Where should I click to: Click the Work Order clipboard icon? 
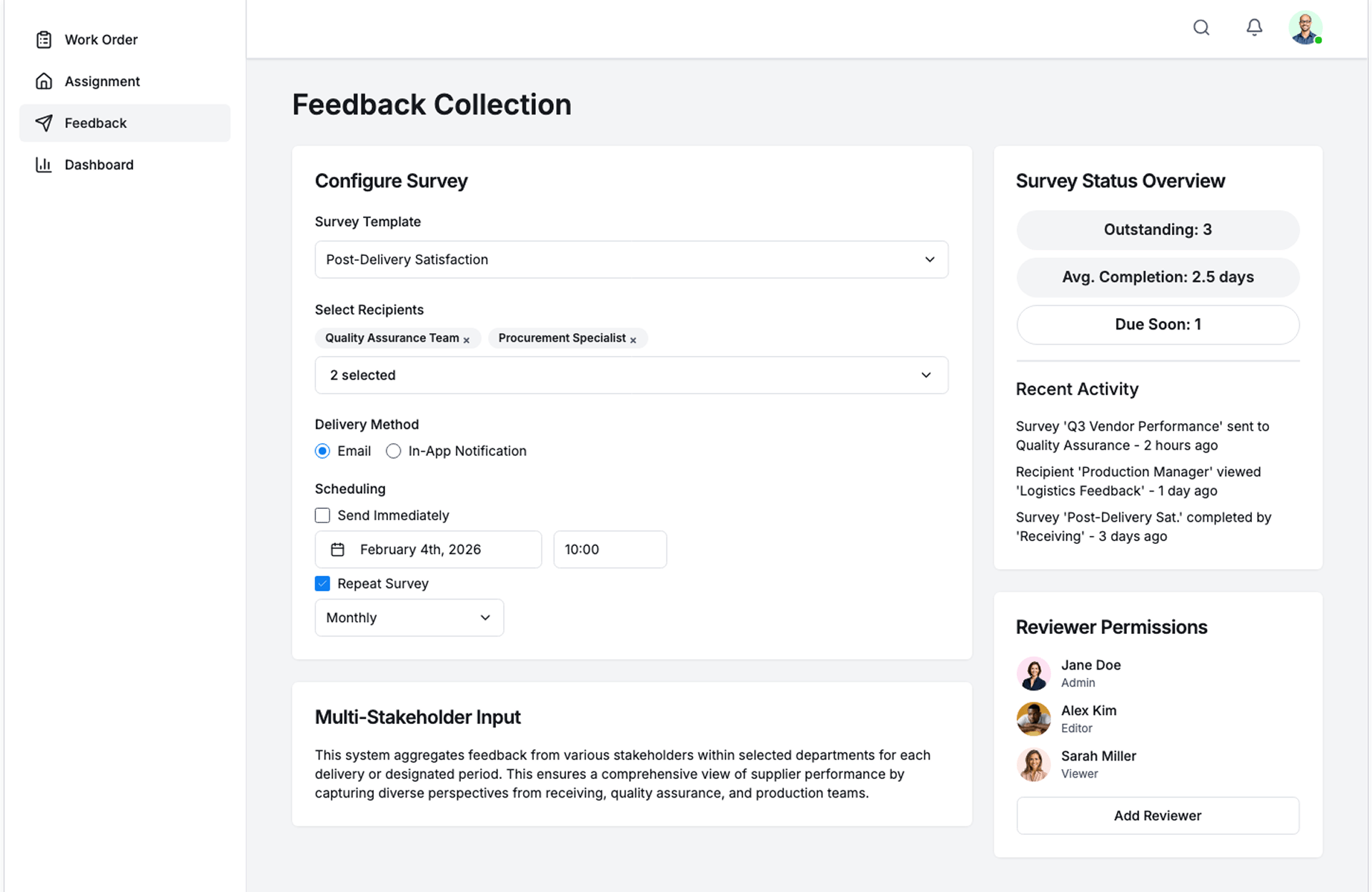click(x=44, y=40)
